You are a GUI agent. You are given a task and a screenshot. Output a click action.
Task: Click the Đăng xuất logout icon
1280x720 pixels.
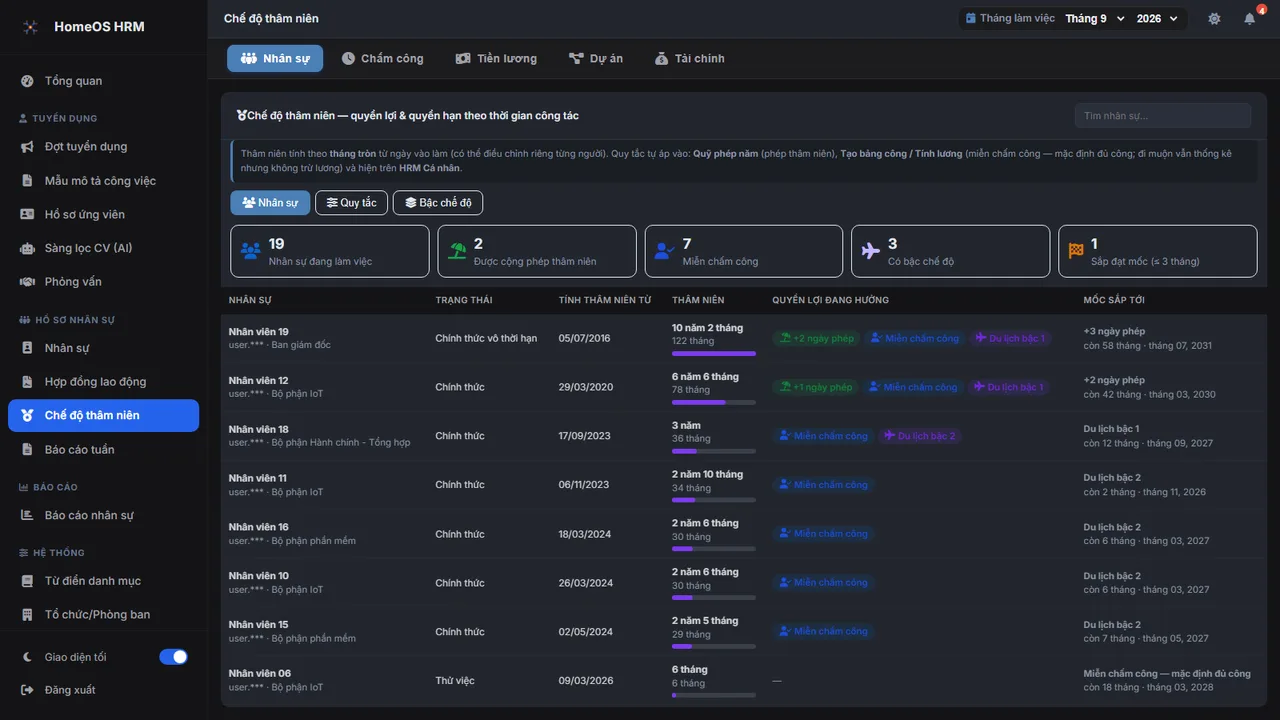pos(27,690)
